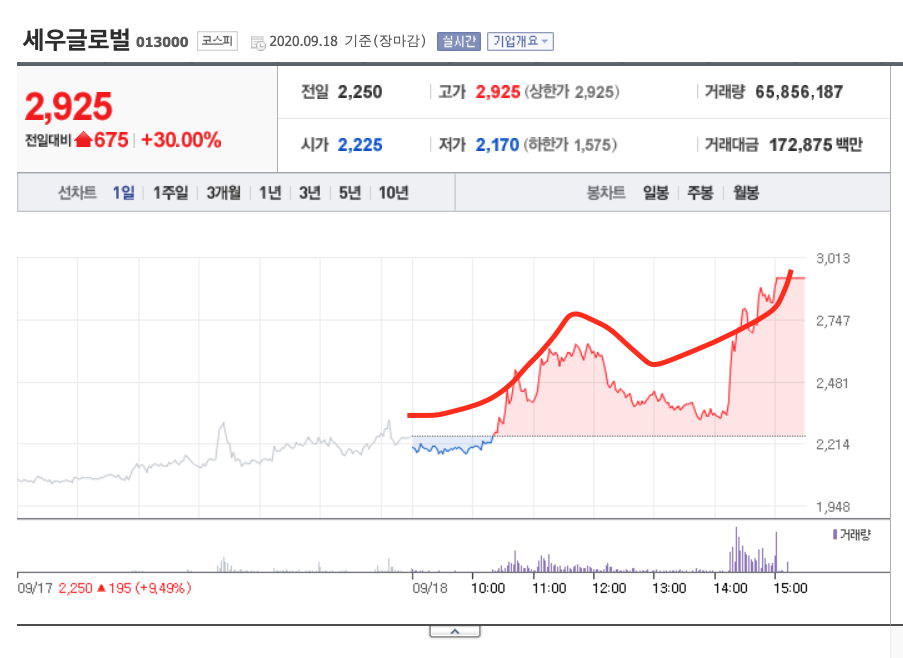Click stock code 013000
This screenshot has width=903, height=658.
[x=162, y=42]
